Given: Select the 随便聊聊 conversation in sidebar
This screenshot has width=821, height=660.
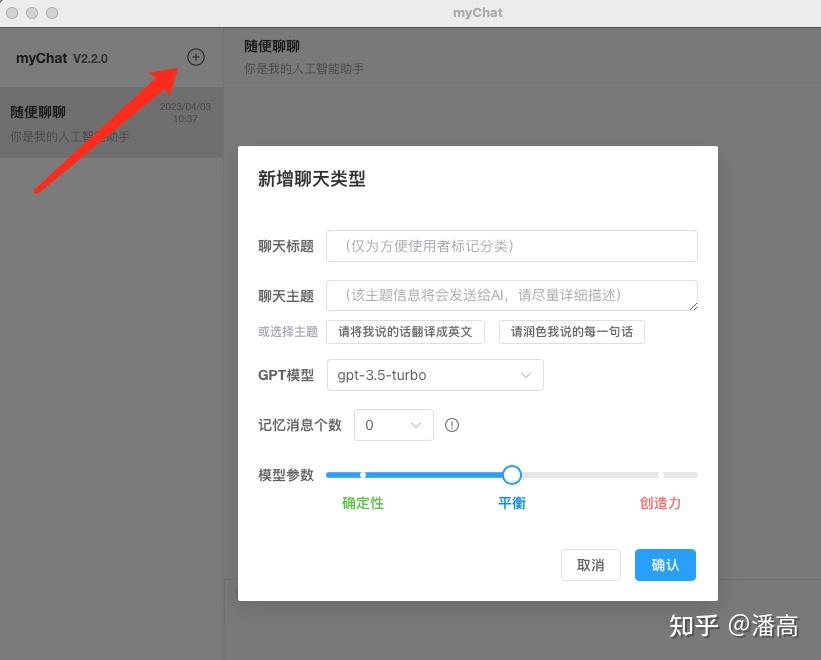Looking at the screenshot, I should pyautogui.click(x=110, y=122).
